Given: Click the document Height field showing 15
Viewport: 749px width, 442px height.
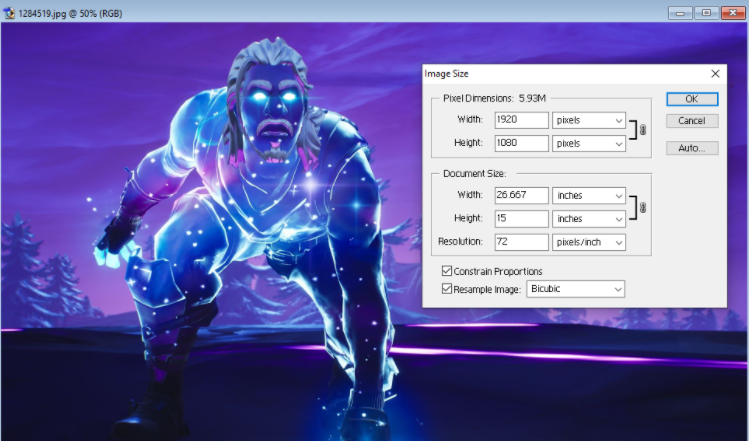Looking at the screenshot, I should 521,218.
